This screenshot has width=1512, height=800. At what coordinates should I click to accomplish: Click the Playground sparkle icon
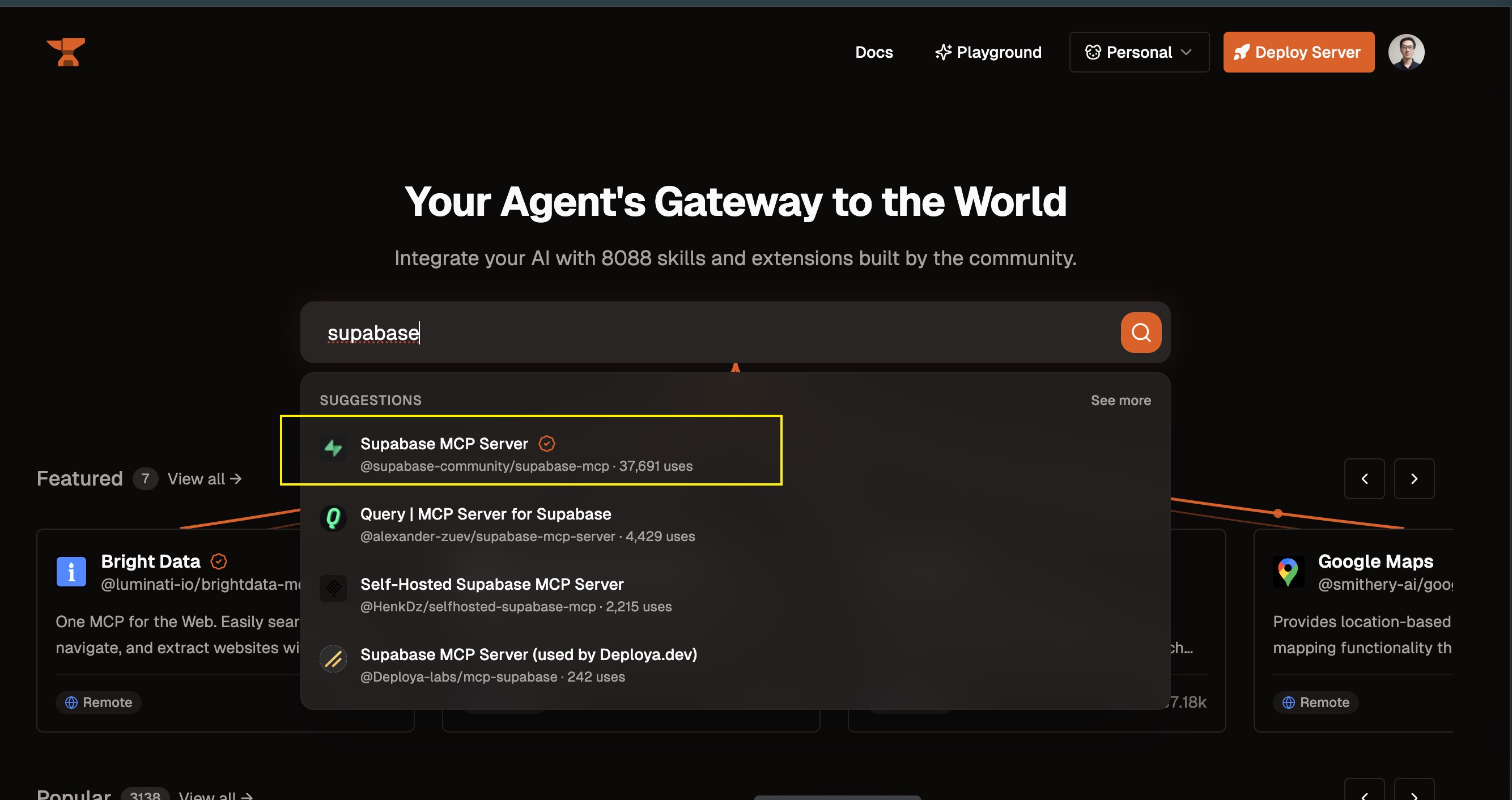point(942,52)
